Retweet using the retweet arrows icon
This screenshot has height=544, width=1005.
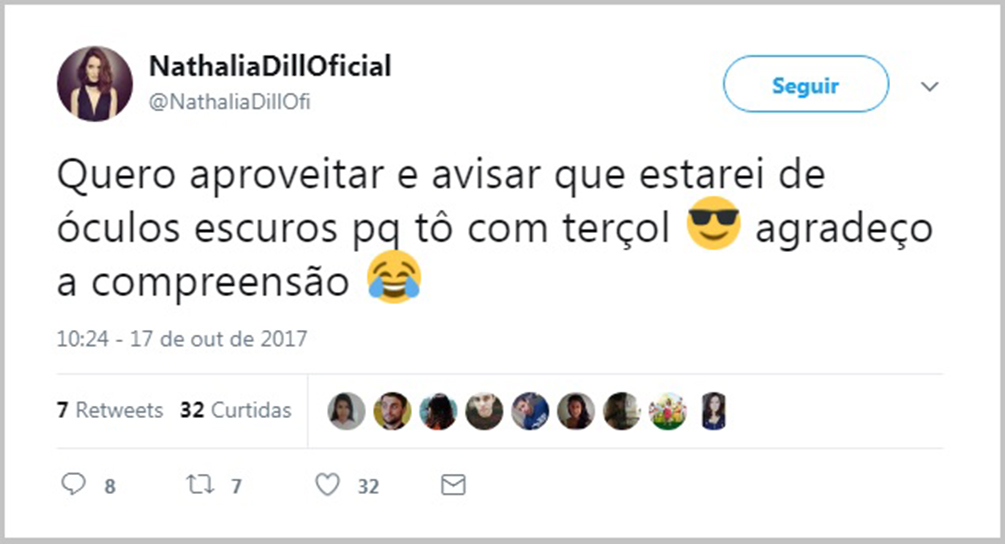[200, 484]
